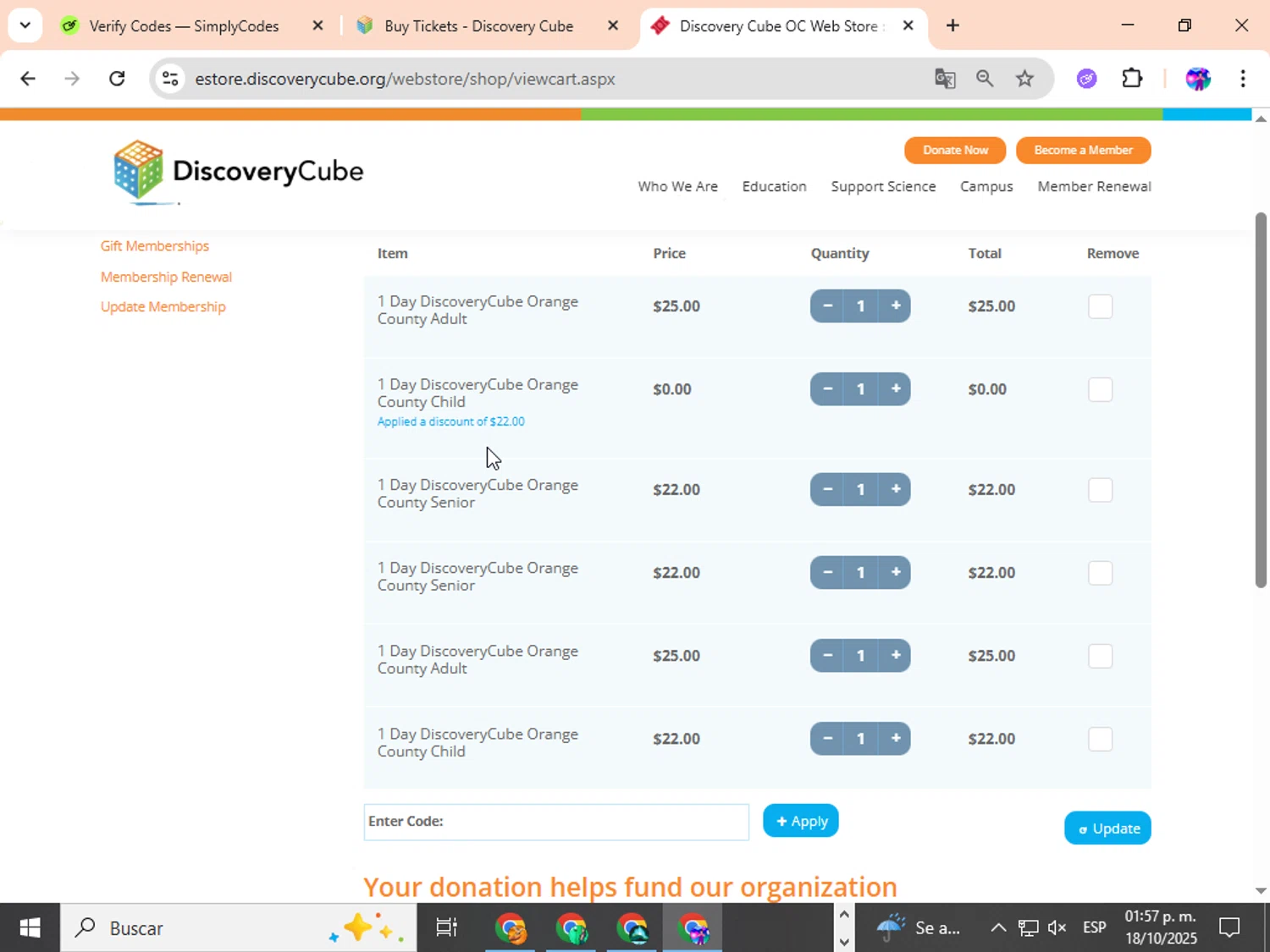This screenshot has height=952, width=1270.
Task: Click the purple extension icon in toolbar
Action: (1087, 79)
